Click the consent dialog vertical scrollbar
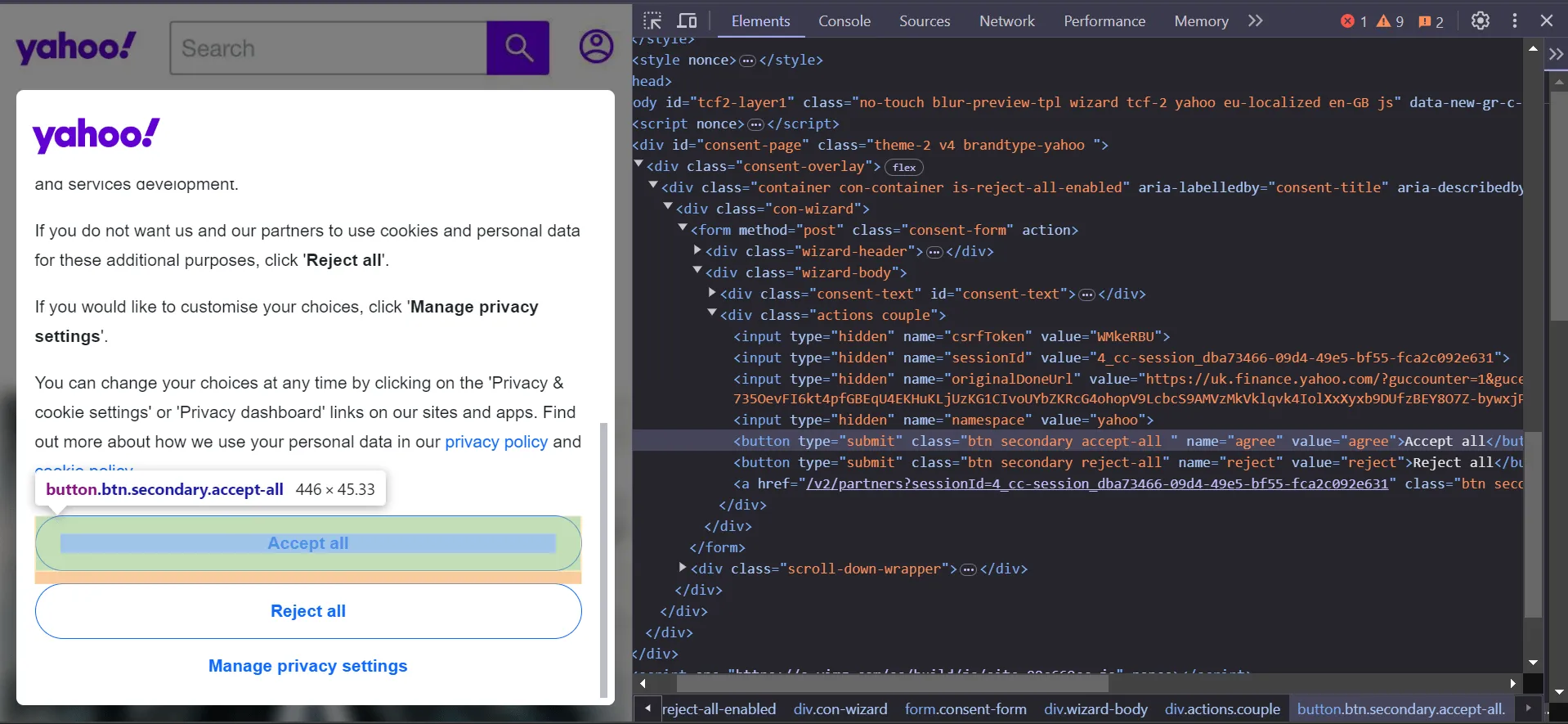This screenshot has width=1568, height=724. tap(604, 560)
